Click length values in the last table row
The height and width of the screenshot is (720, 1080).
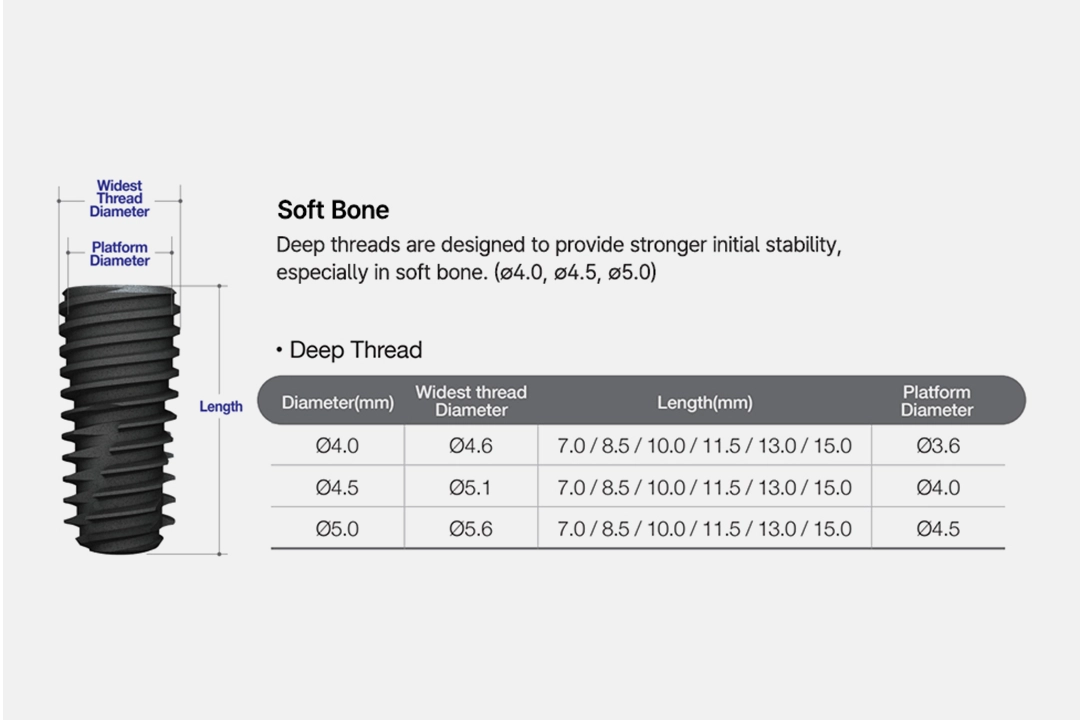[704, 529]
